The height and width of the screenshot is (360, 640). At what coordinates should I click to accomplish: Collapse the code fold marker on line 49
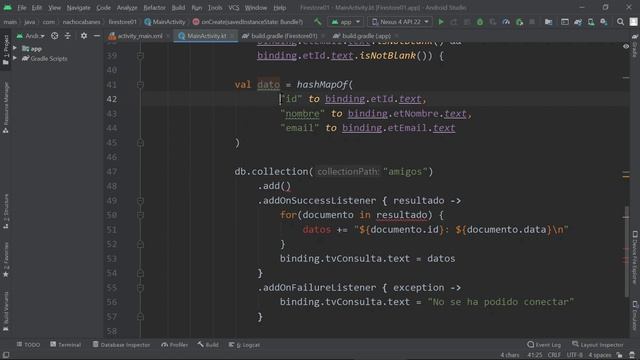point(140,200)
